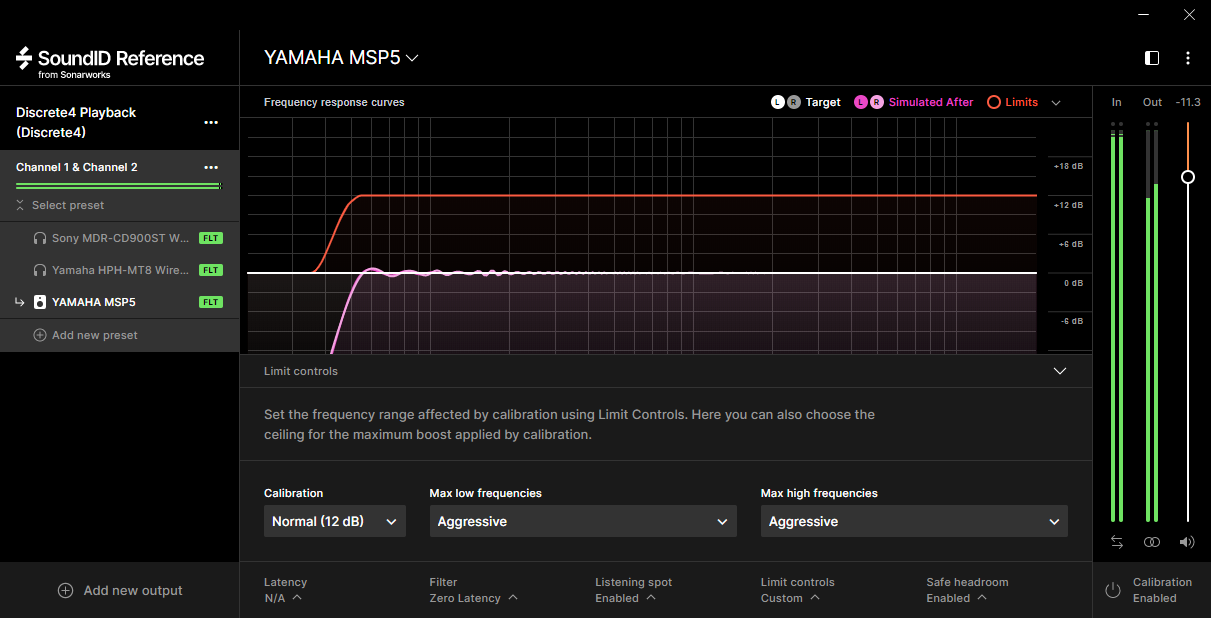Viewport: 1211px width, 618px height.
Task: Click the Limit controls panel heading
Action: (x=301, y=371)
